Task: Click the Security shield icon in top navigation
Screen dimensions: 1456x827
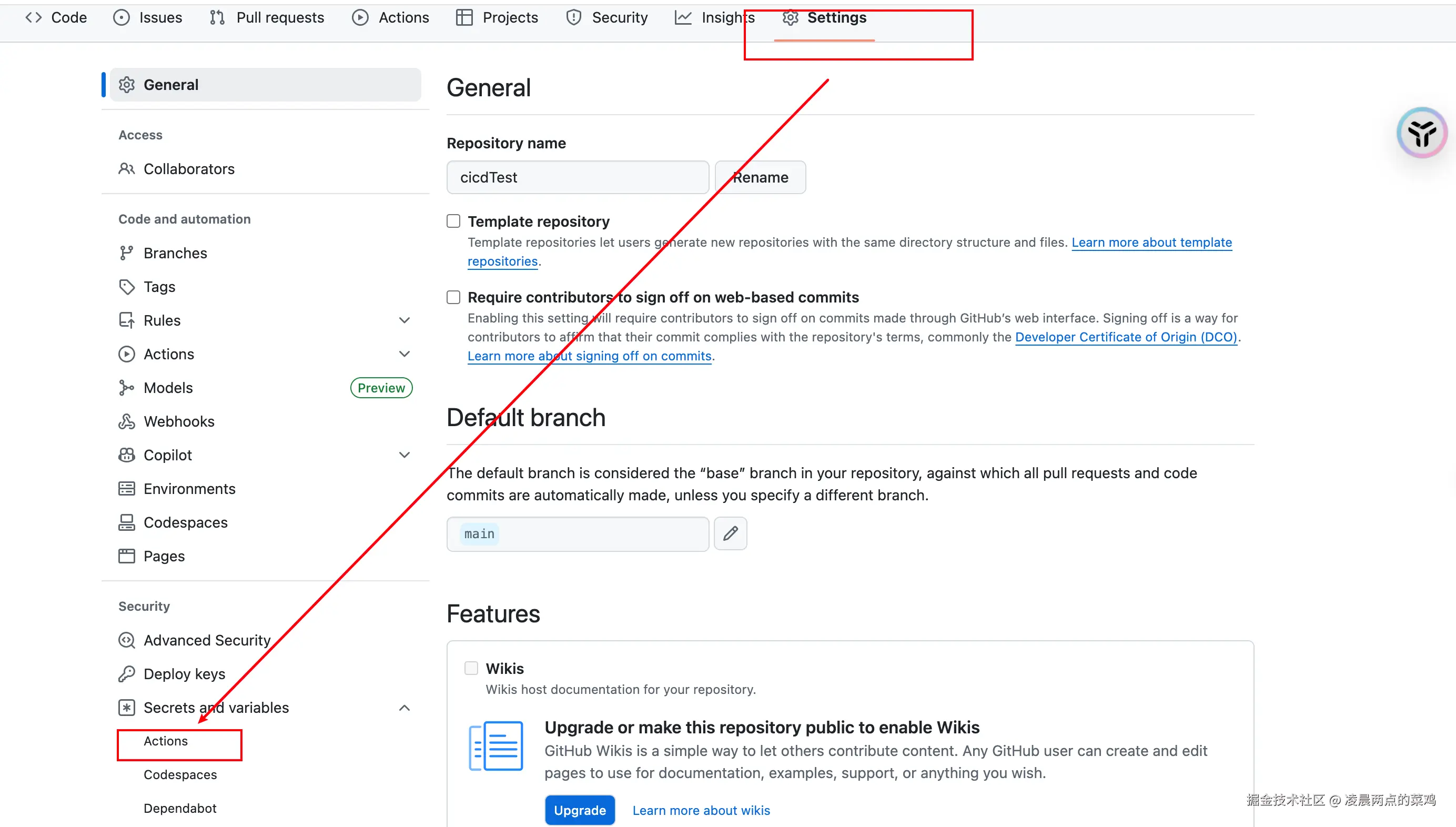Action: [573, 17]
